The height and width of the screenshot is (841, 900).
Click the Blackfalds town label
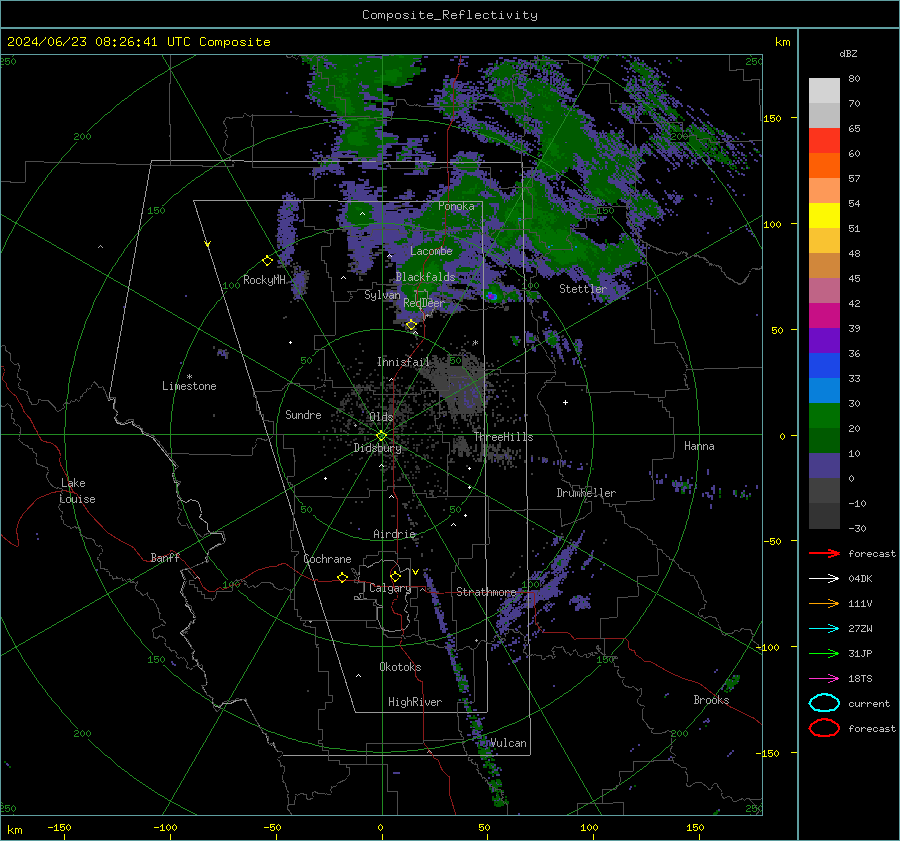pos(425,277)
